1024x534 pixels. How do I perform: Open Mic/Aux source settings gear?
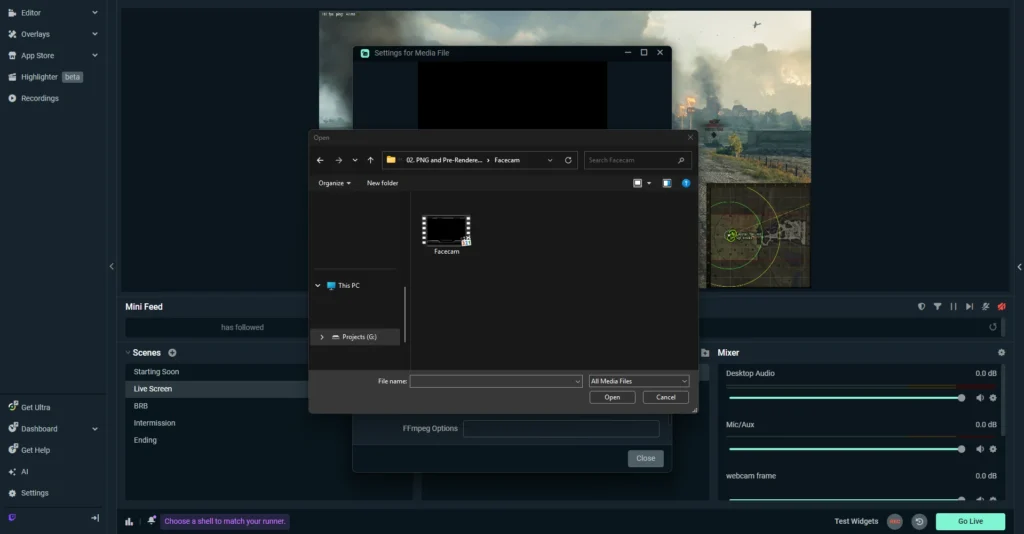pyautogui.click(x=993, y=449)
